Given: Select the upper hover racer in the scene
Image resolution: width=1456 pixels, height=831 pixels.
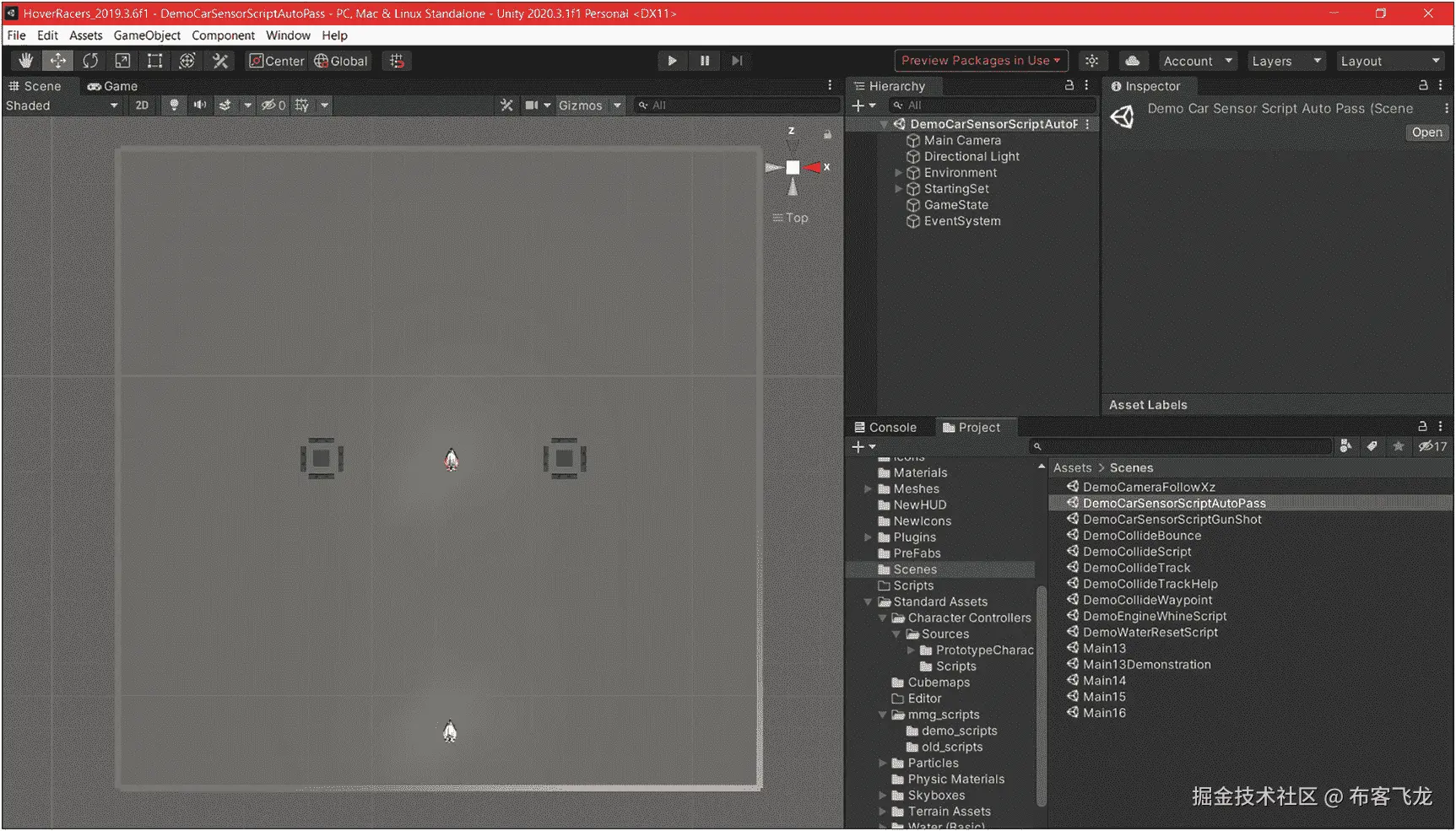Looking at the screenshot, I should tap(452, 459).
